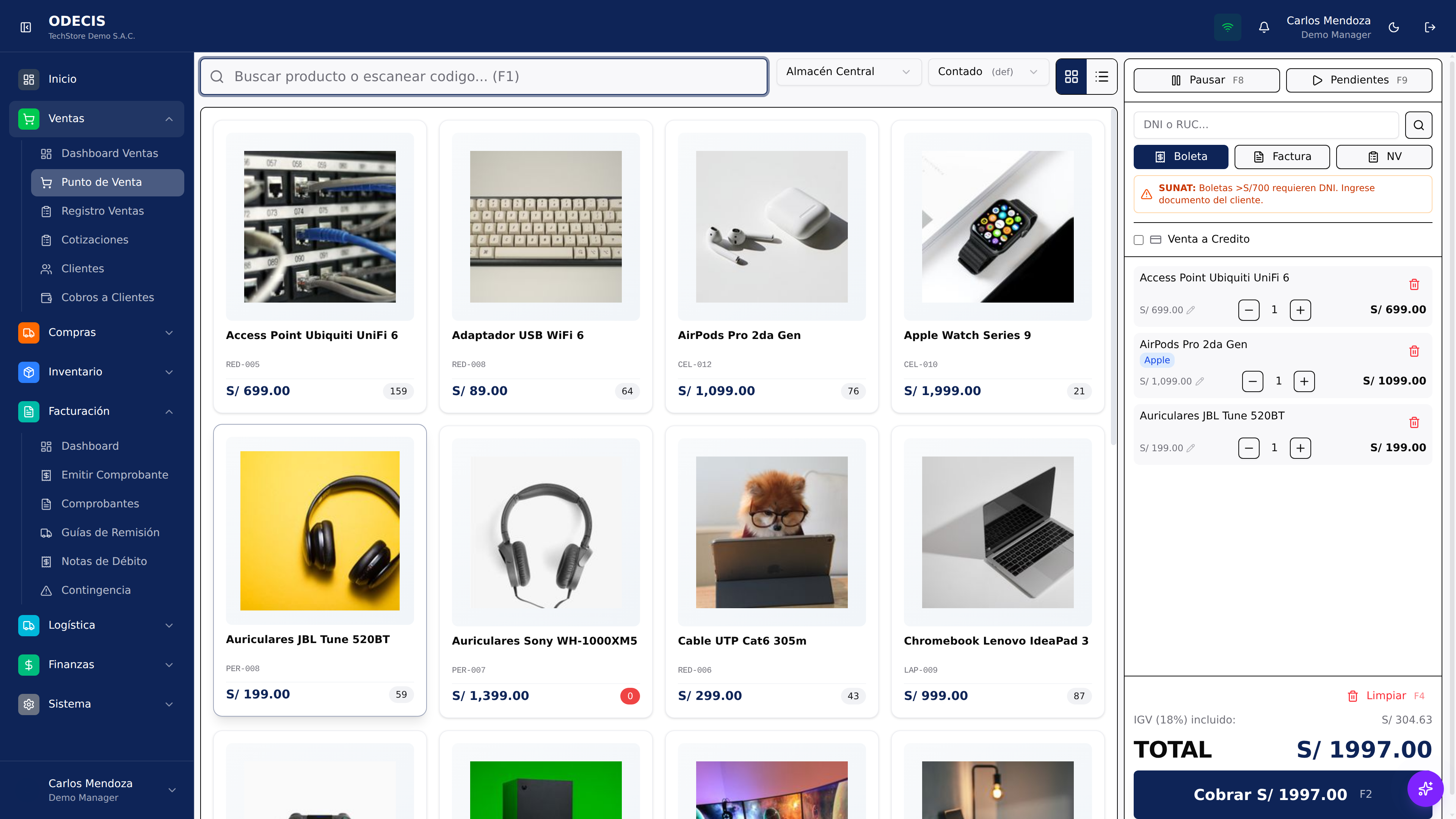Click the green Finanzas dollar icon

(29, 665)
